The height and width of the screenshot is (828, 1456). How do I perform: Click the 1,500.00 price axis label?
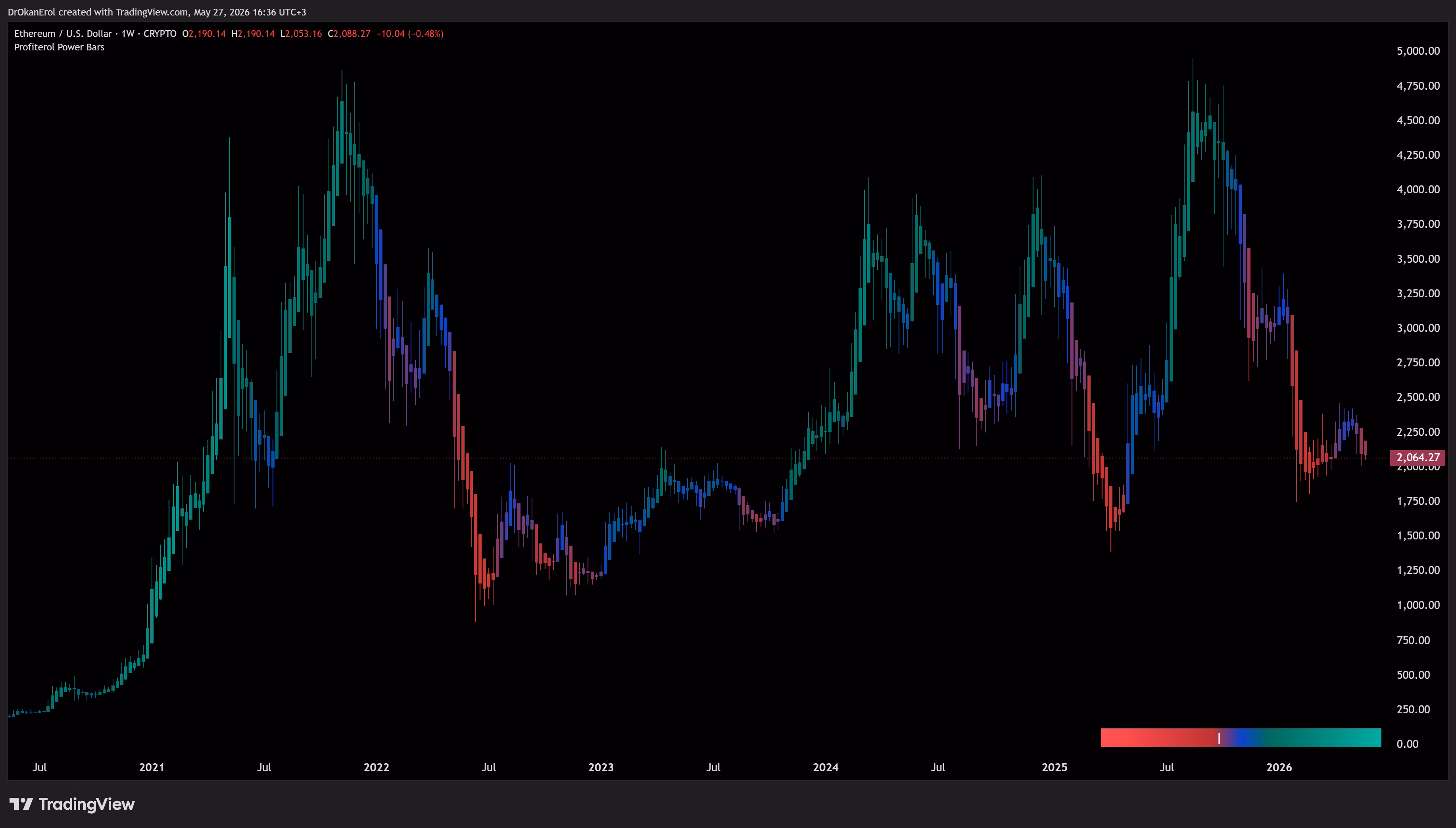1418,536
